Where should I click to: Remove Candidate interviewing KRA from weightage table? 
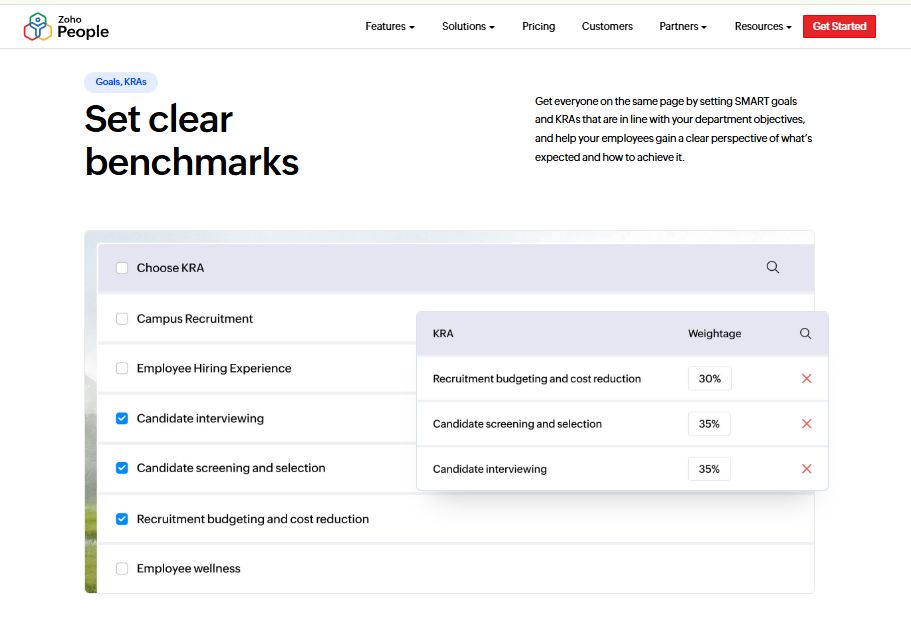click(806, 469)
